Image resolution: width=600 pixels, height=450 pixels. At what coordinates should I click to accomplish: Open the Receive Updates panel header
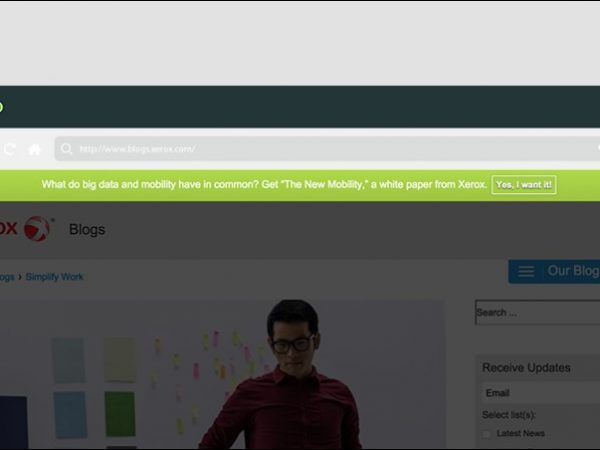pyautogui.click(x=526, y=367)
